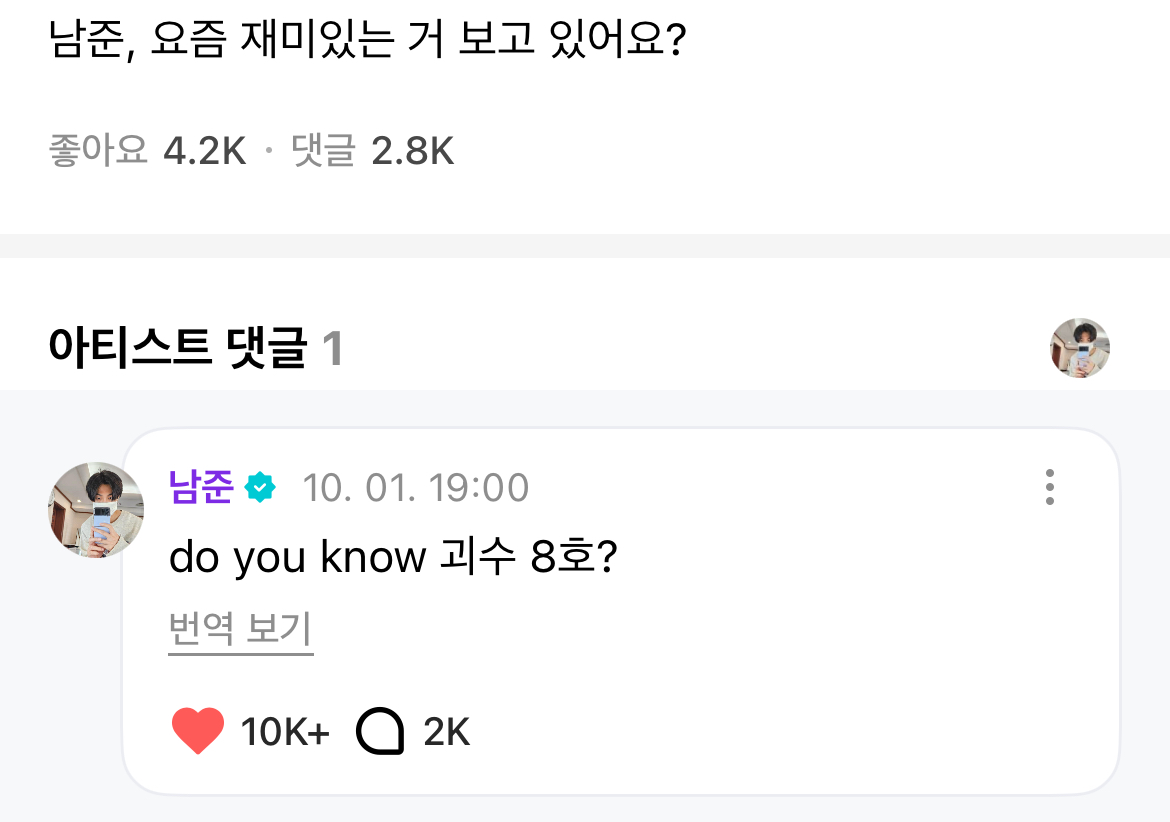Click the comment timestamp 10. 01. 19:00
This screenshot has height=822, width=1170.
point(415,488)
